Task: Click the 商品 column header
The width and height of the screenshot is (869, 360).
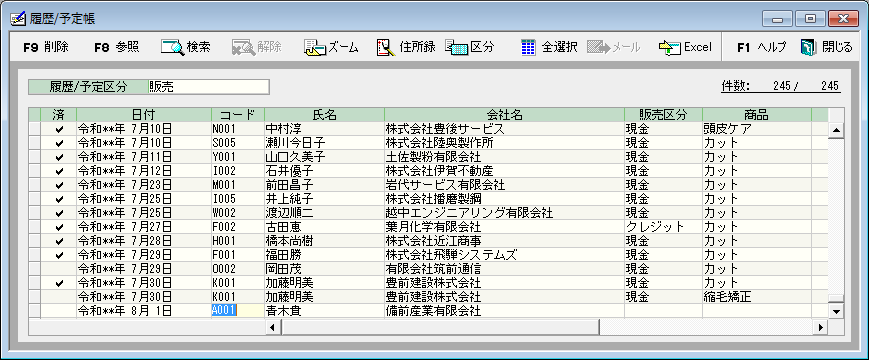Action: click(x=756, y=115)
